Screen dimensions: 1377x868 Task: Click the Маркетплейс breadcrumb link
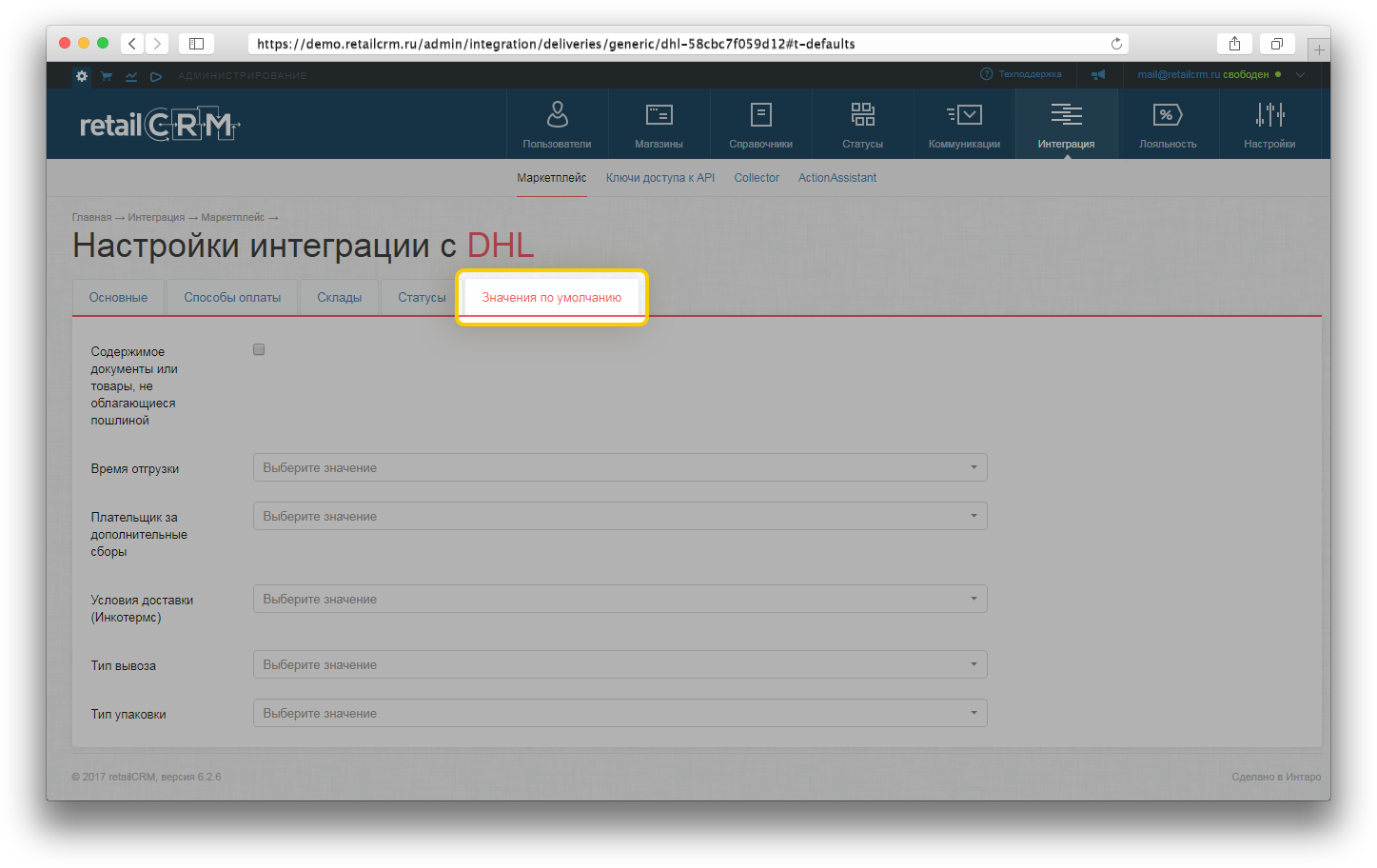pyautogui.click(x=232, y=218)
